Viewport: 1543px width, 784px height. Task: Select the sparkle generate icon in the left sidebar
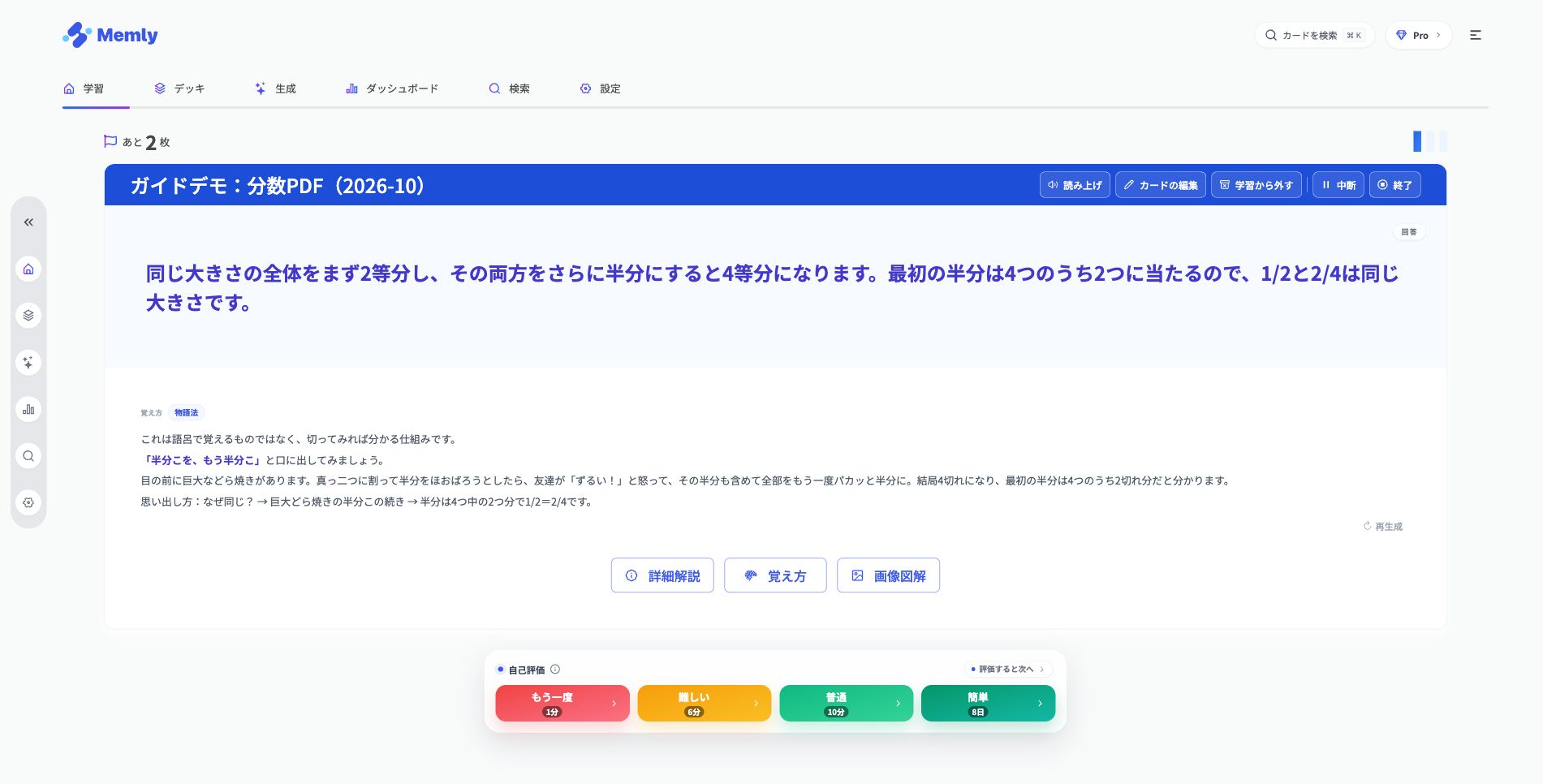[28, 363]
